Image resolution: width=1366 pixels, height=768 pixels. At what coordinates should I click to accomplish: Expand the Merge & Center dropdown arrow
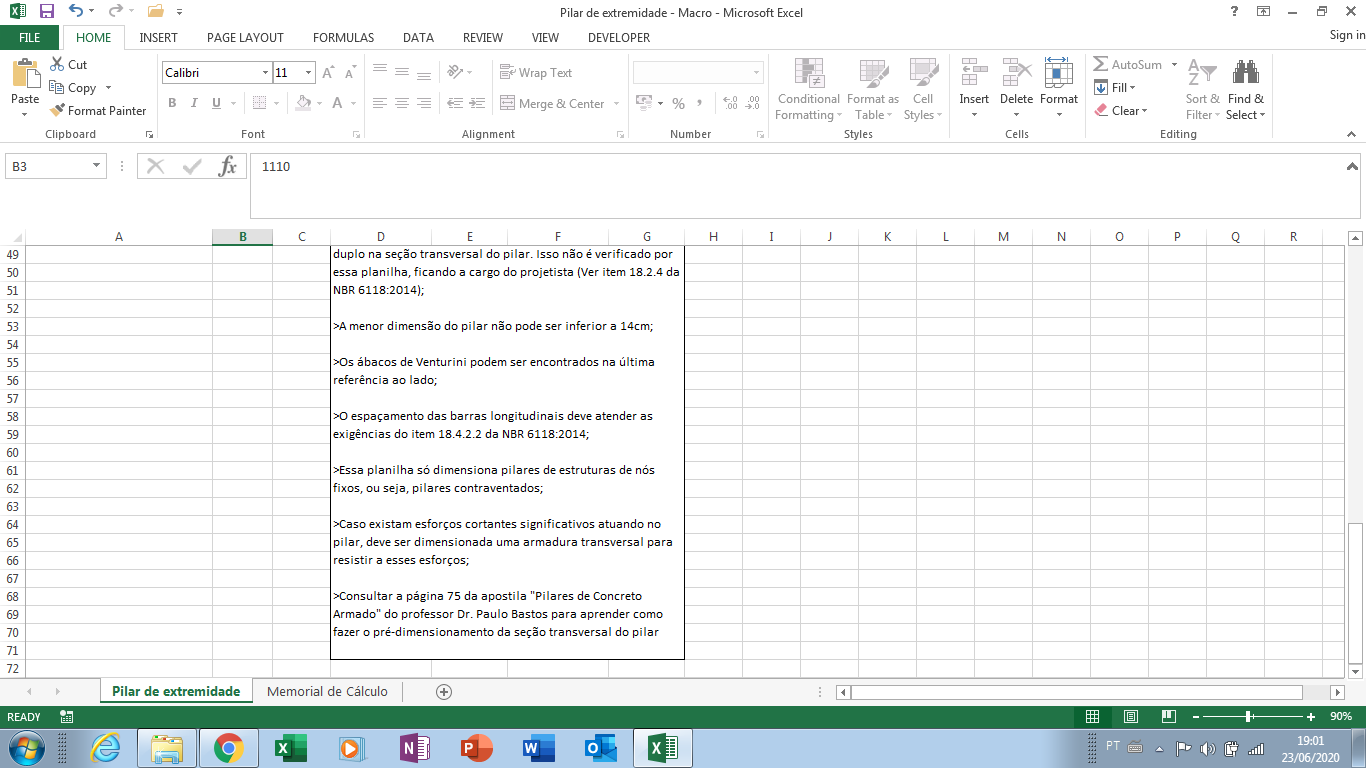(x=616, y=103)
